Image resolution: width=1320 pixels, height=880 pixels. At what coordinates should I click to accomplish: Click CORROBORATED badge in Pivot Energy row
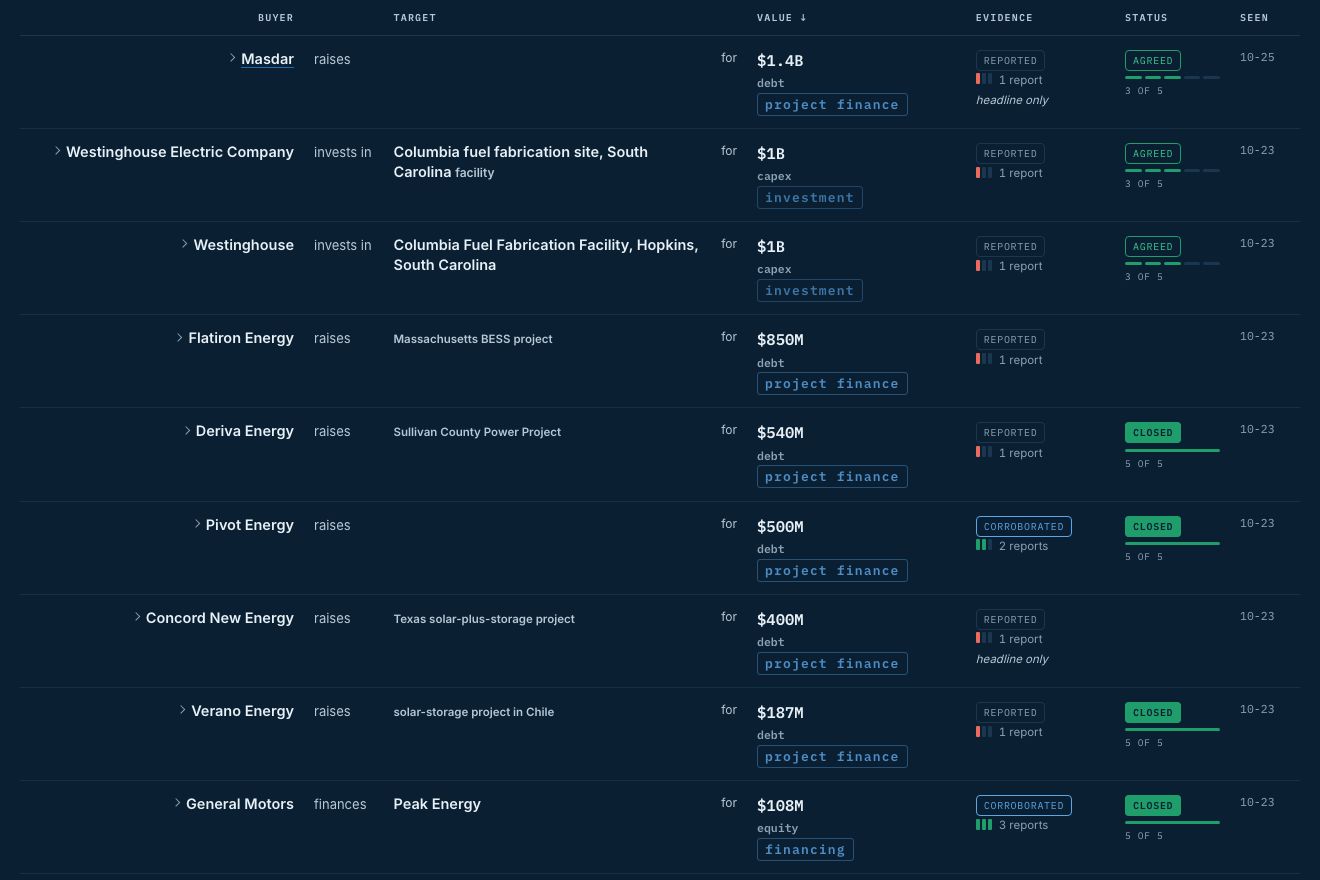coord(1024,527)
